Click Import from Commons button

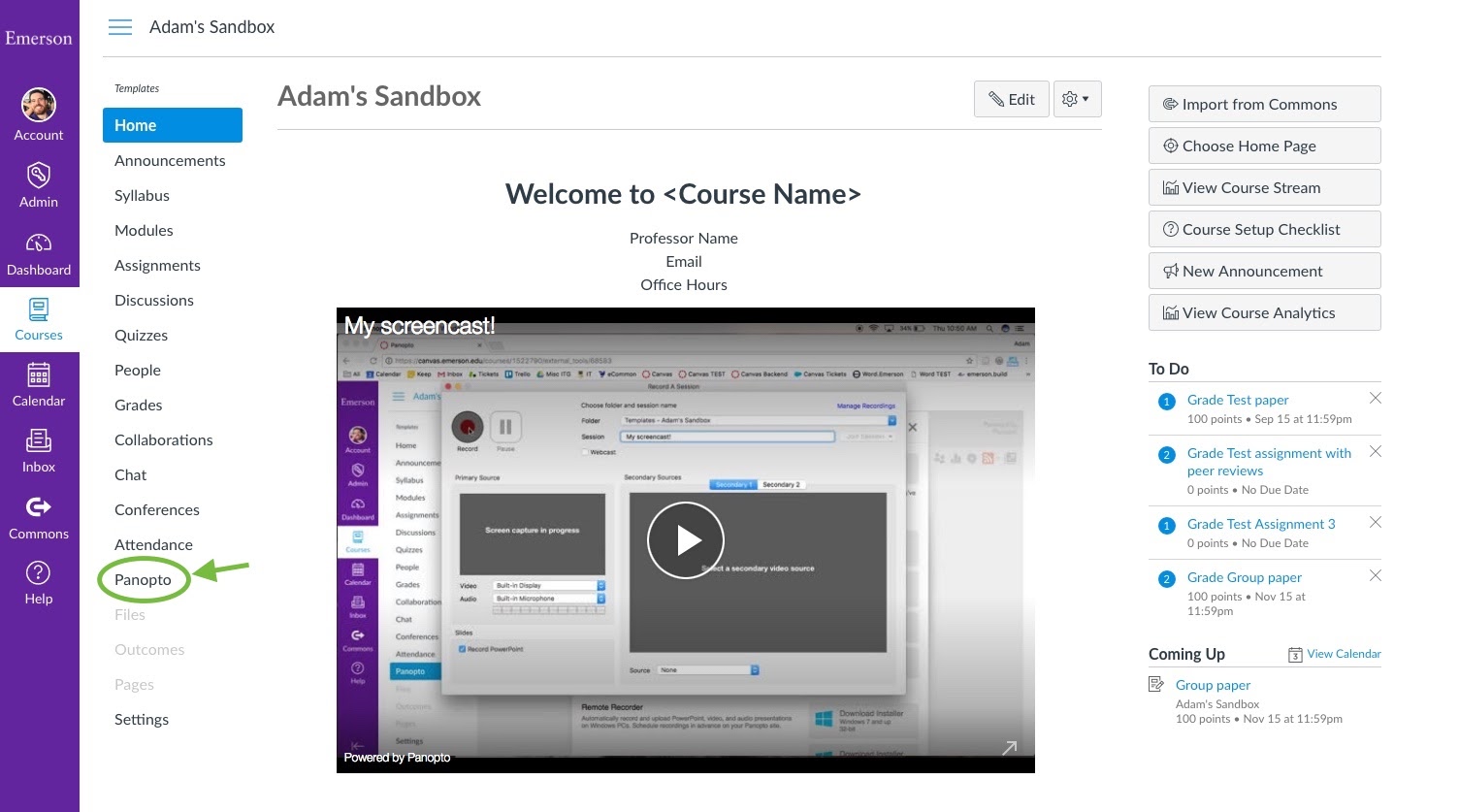point(1265,104)
